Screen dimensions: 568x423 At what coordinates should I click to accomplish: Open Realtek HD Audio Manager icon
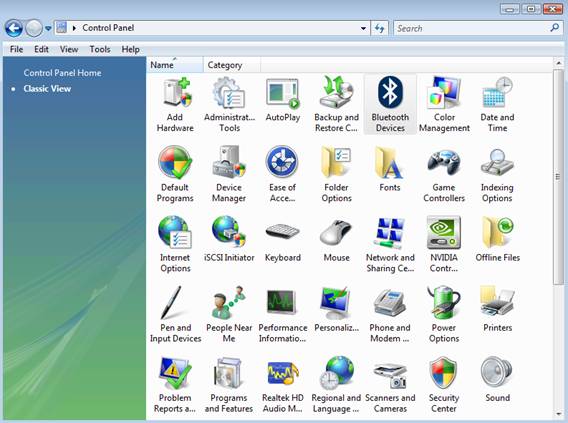coord(283,373)
